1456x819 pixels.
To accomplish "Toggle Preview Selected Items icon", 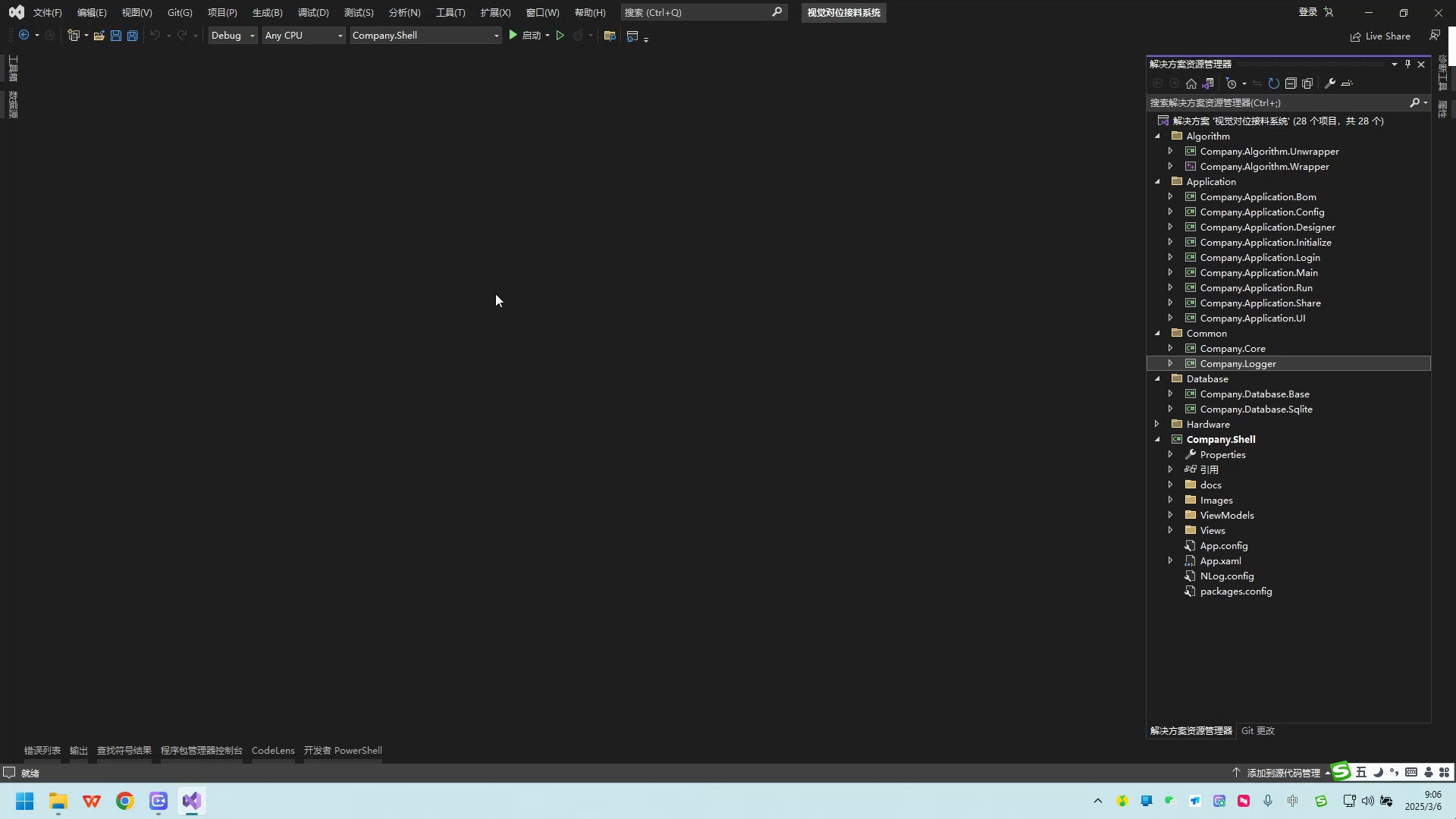I will tap(1347, 83).
